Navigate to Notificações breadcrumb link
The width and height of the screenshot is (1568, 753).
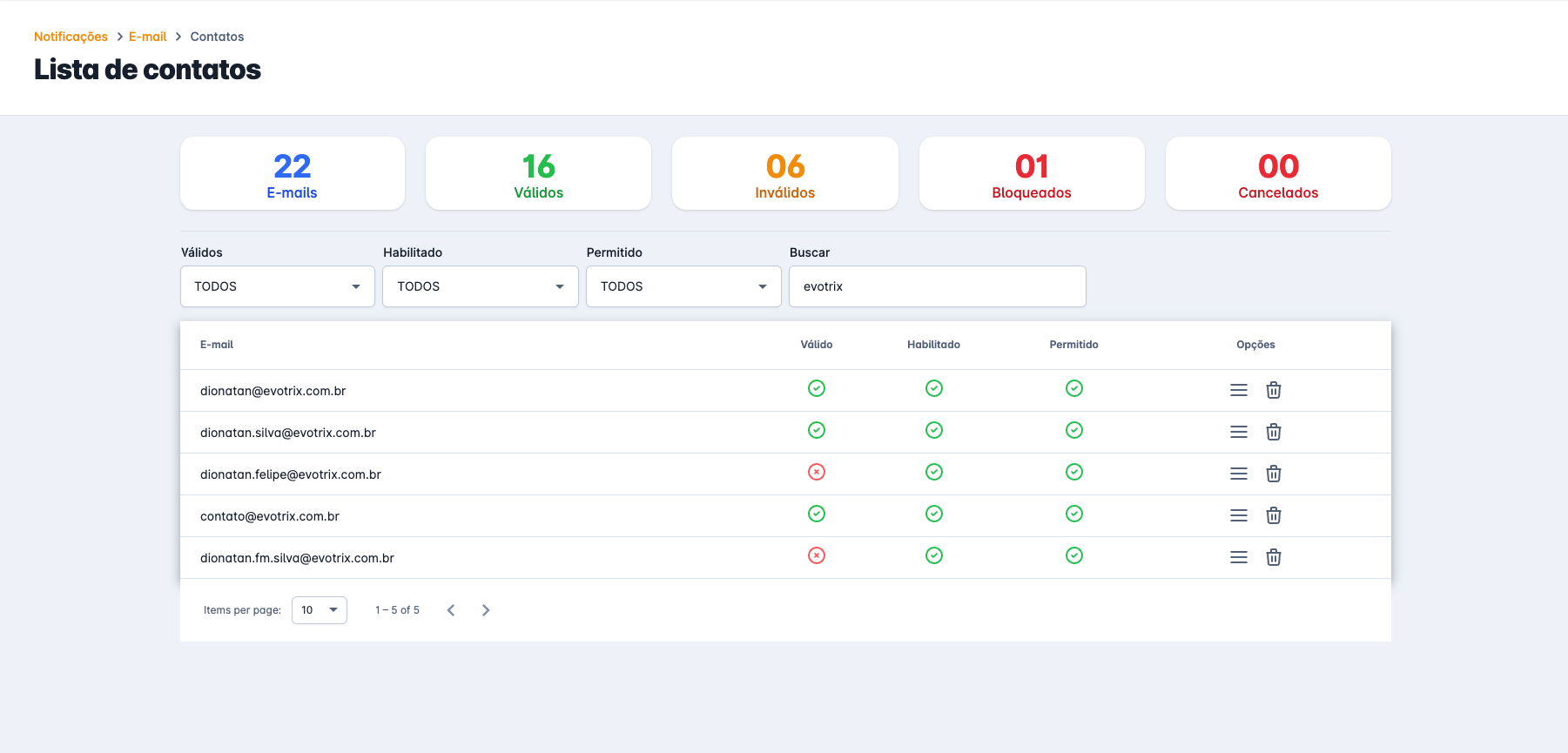[x=71, y=37]
